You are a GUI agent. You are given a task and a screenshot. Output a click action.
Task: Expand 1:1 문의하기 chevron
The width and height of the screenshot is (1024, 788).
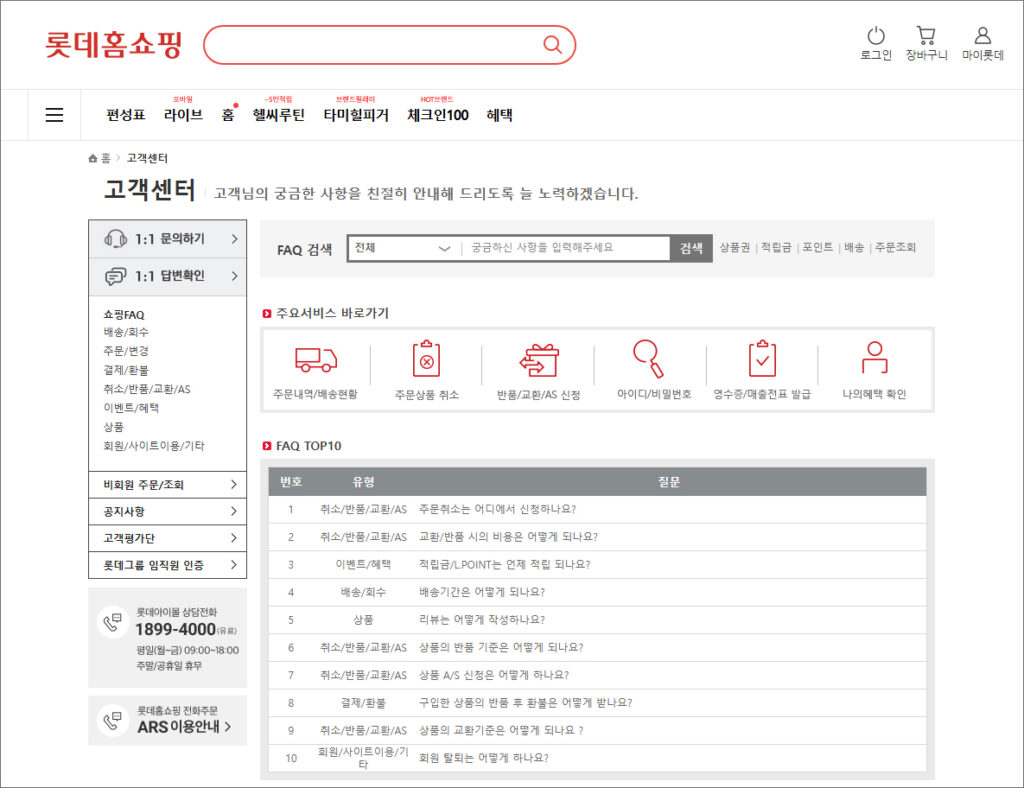click(x=234, y=239)
